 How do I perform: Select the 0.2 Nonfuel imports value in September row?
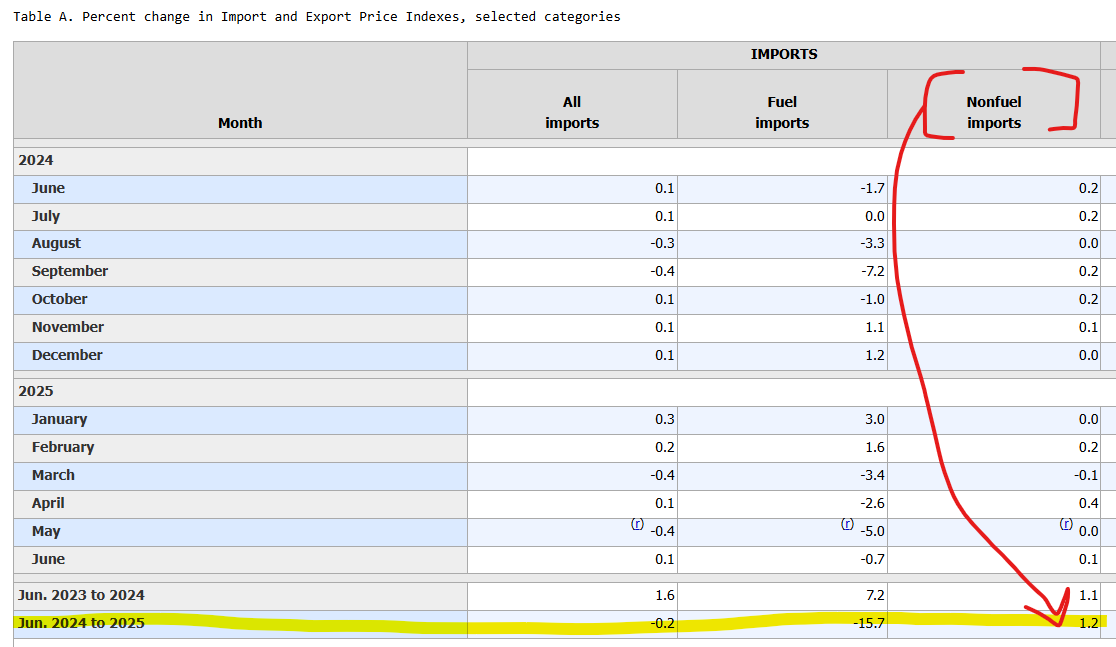[x=1088, y=271]
